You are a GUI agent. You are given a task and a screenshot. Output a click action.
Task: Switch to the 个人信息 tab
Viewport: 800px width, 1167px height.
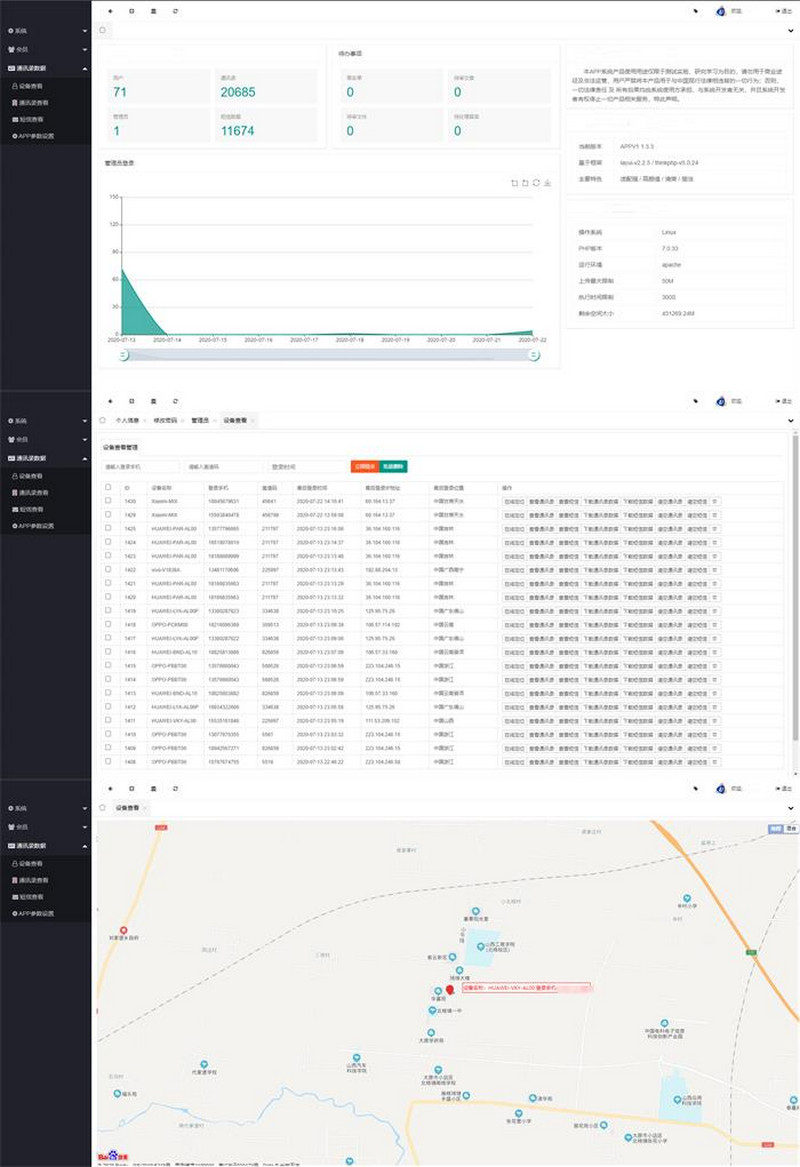pos(127,421)
